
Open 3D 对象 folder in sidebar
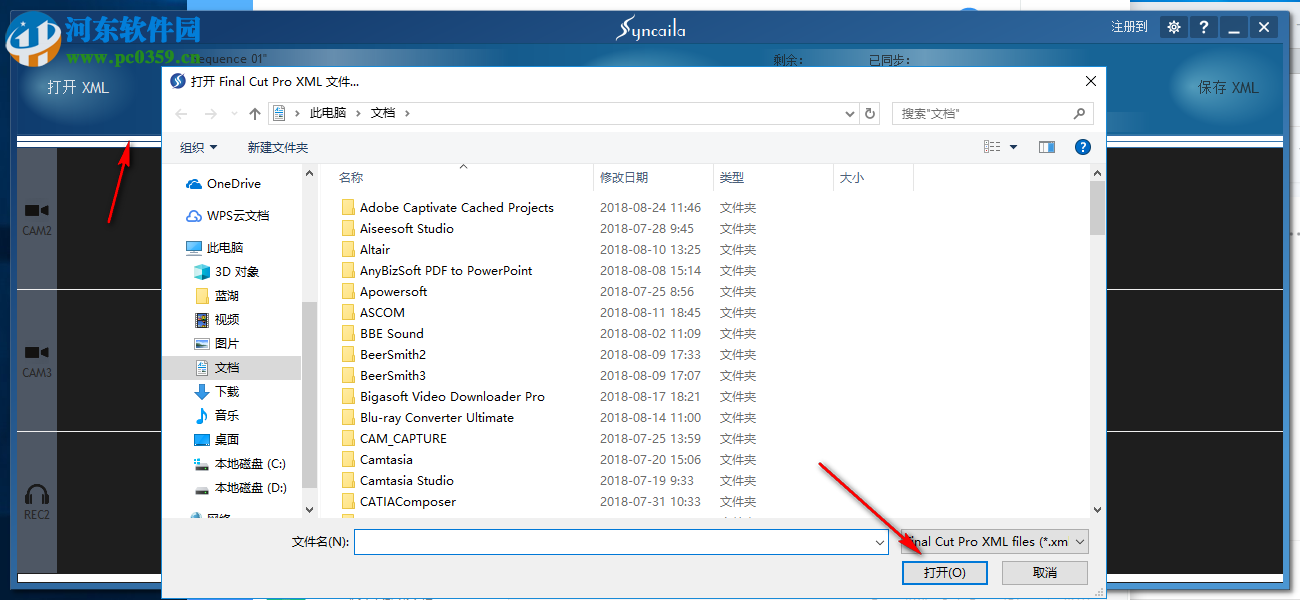(226, 272)
